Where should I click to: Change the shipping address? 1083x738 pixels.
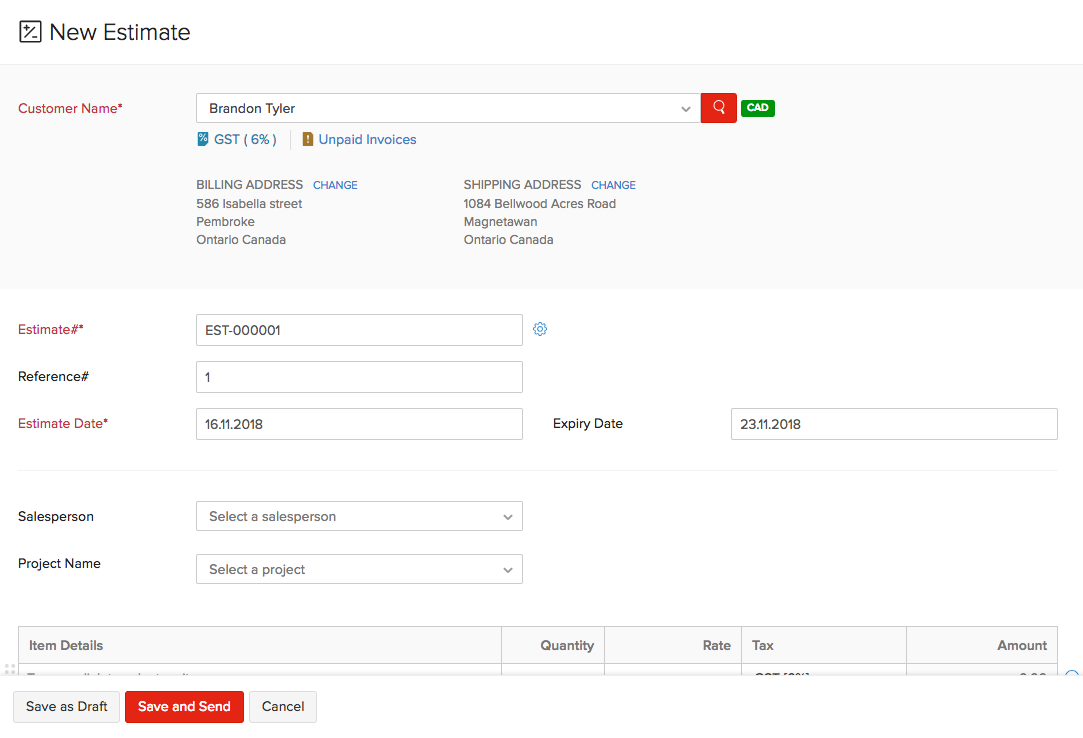(x=613, y=185)
